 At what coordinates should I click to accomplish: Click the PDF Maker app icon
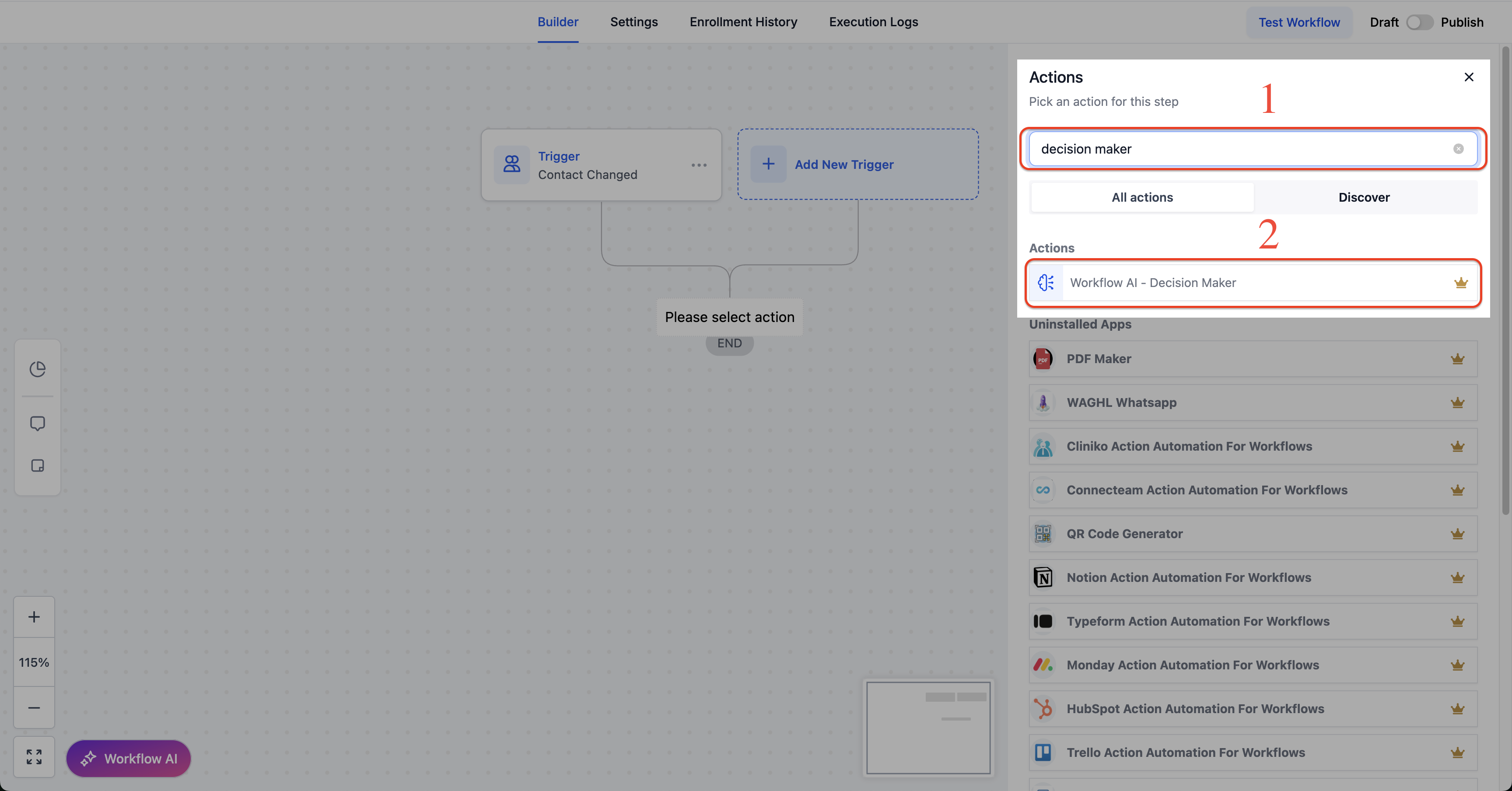coord(1043,359)
